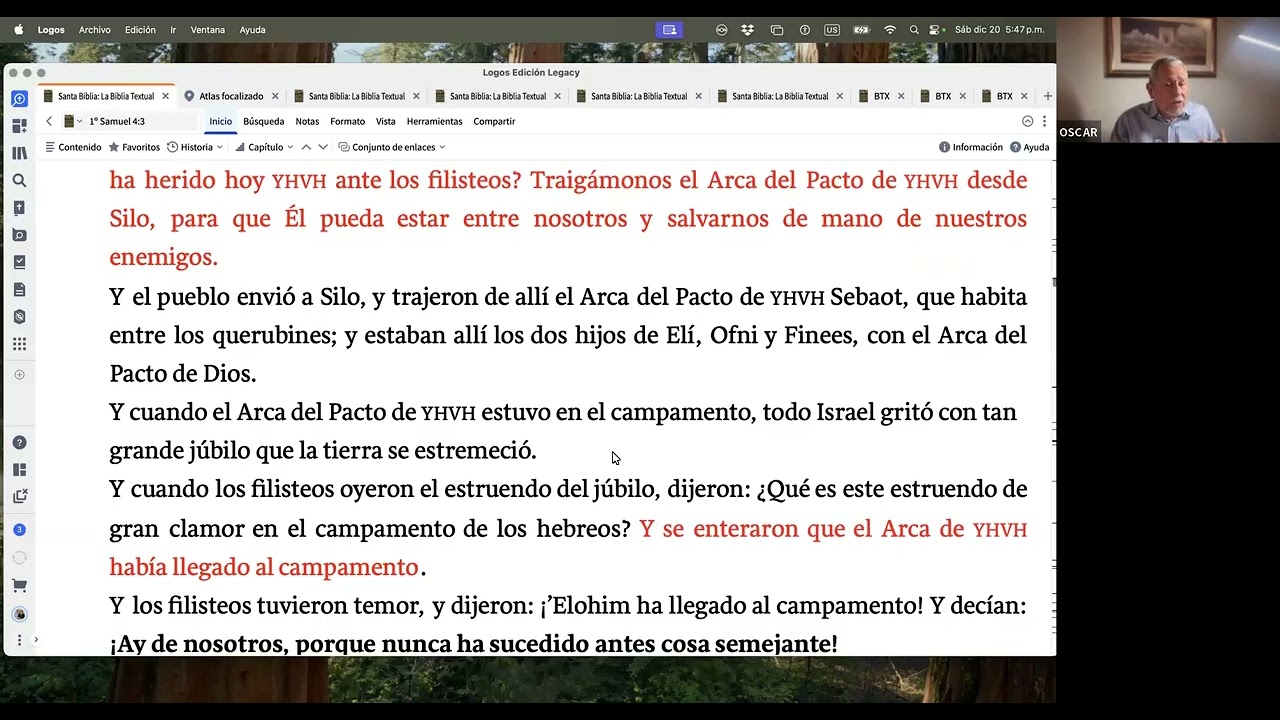
Task: Click the sync status icon in sidebar
Action: (x=19, y=558)
